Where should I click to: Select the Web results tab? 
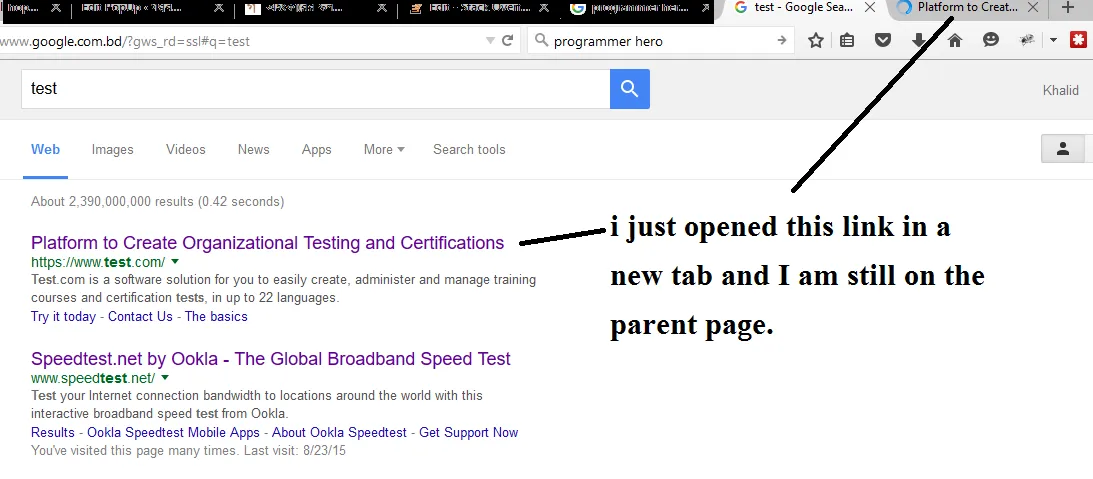coord(45,149)
